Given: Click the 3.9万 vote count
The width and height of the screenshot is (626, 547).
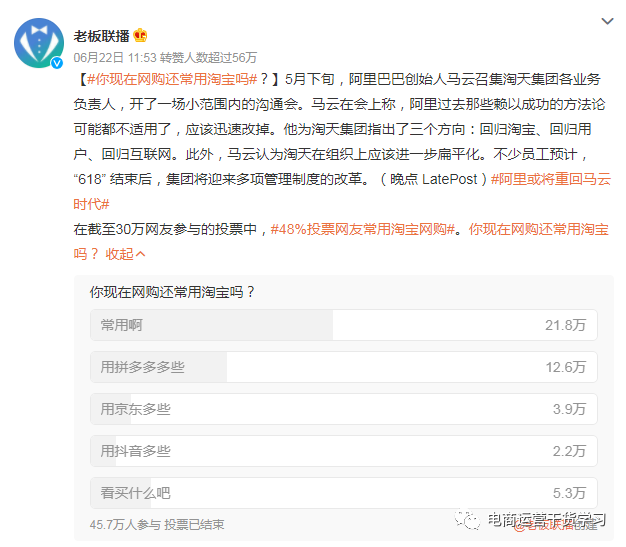Looking at the screenshot, I should point(569,409).
